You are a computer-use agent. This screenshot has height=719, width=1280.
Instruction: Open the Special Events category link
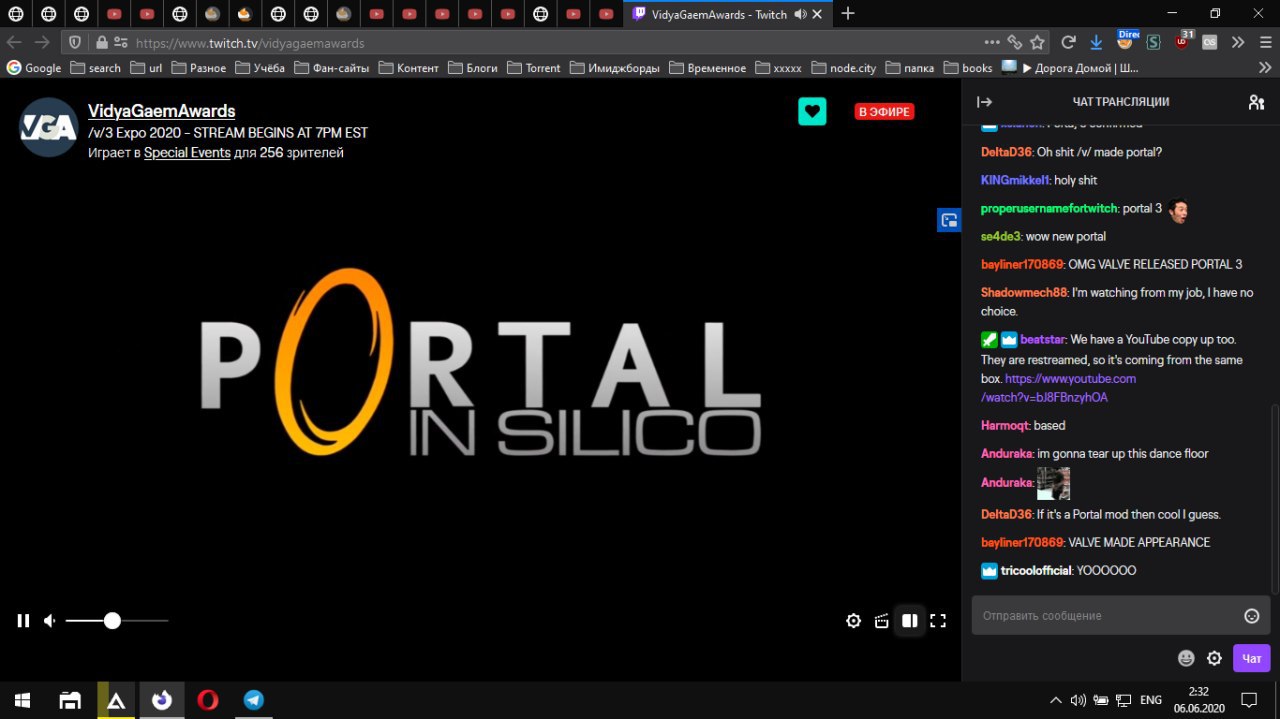pos(187,153)
